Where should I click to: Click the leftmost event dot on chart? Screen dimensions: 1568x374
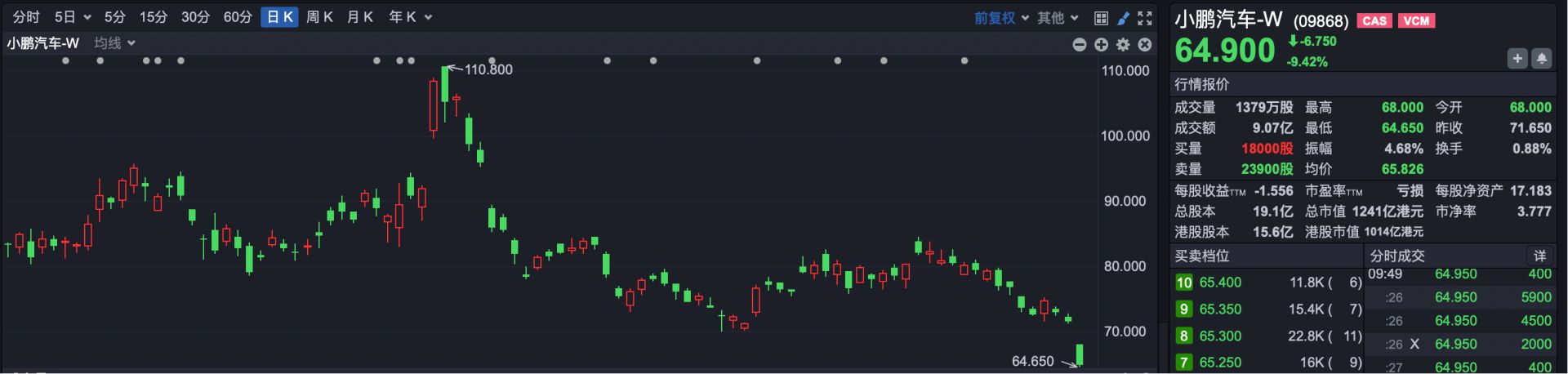tap(66, 60)
